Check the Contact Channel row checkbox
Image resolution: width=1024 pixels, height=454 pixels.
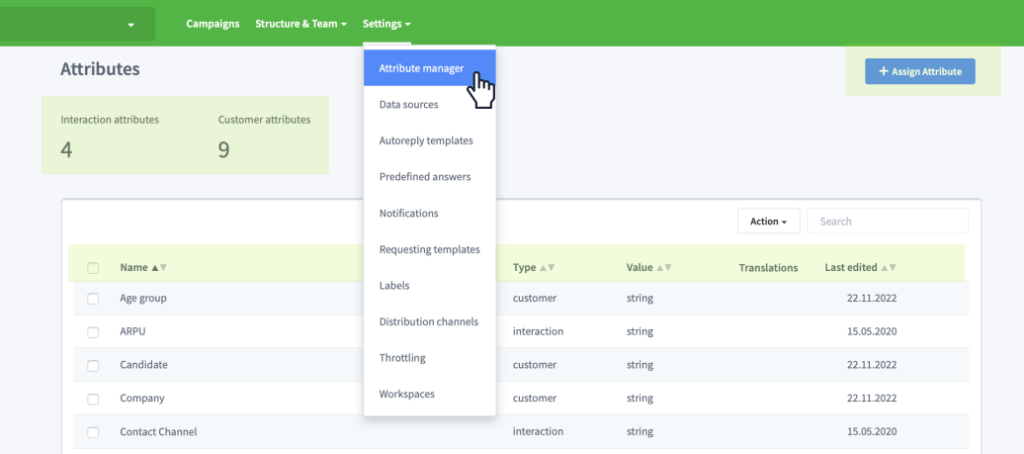[93, 432]
